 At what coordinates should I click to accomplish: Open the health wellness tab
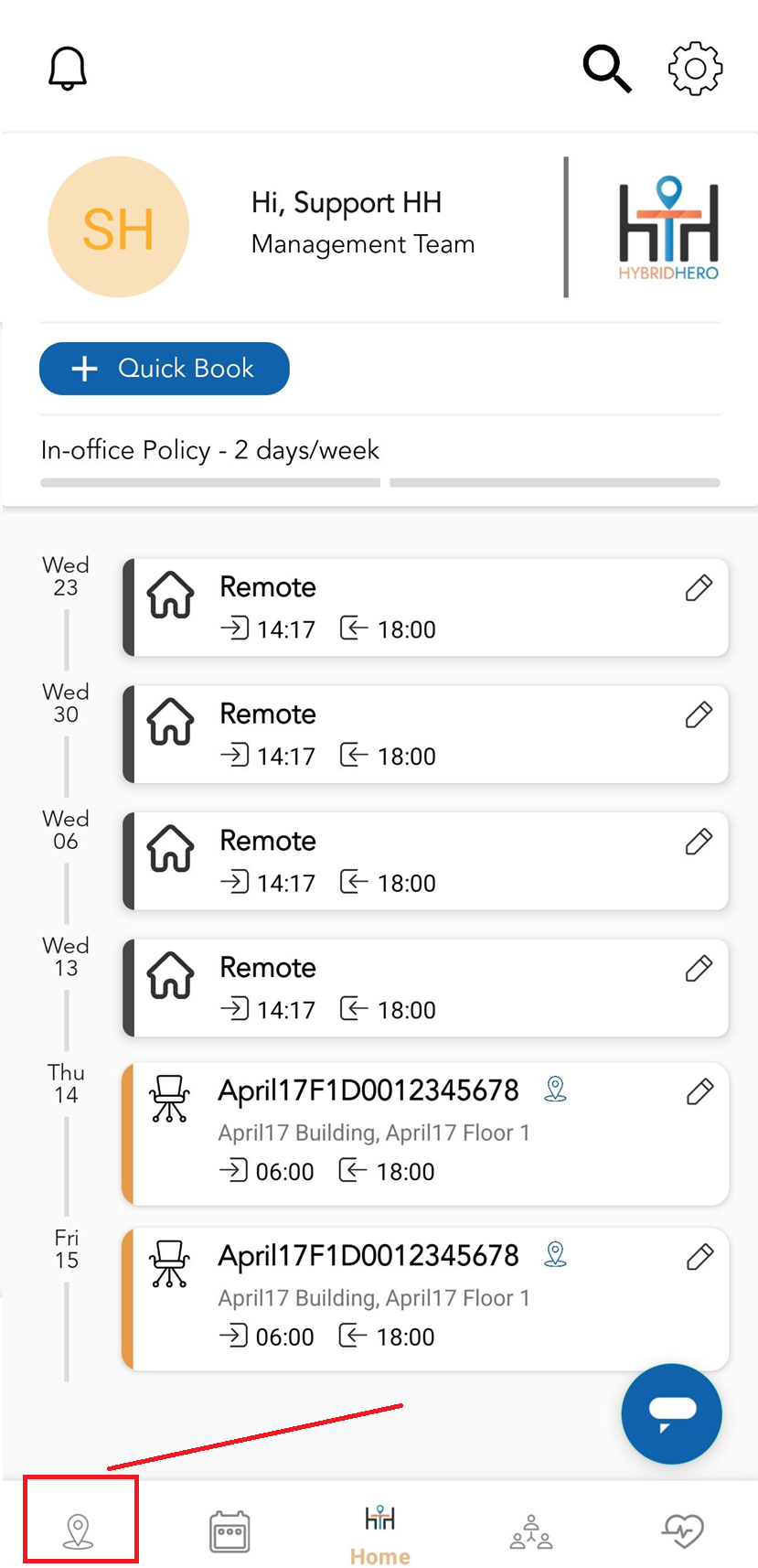(x=682, y=1530)
